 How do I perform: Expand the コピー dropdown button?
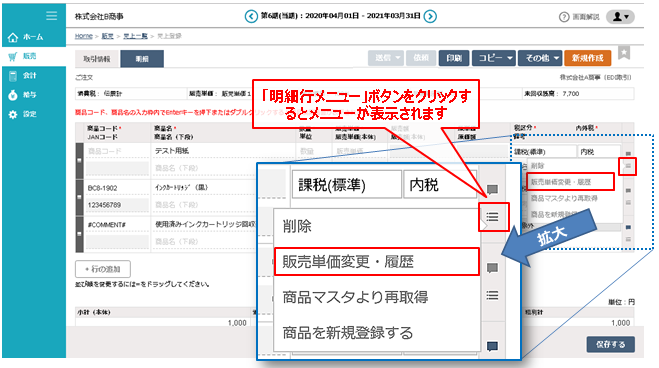click(x=494, y=58)
